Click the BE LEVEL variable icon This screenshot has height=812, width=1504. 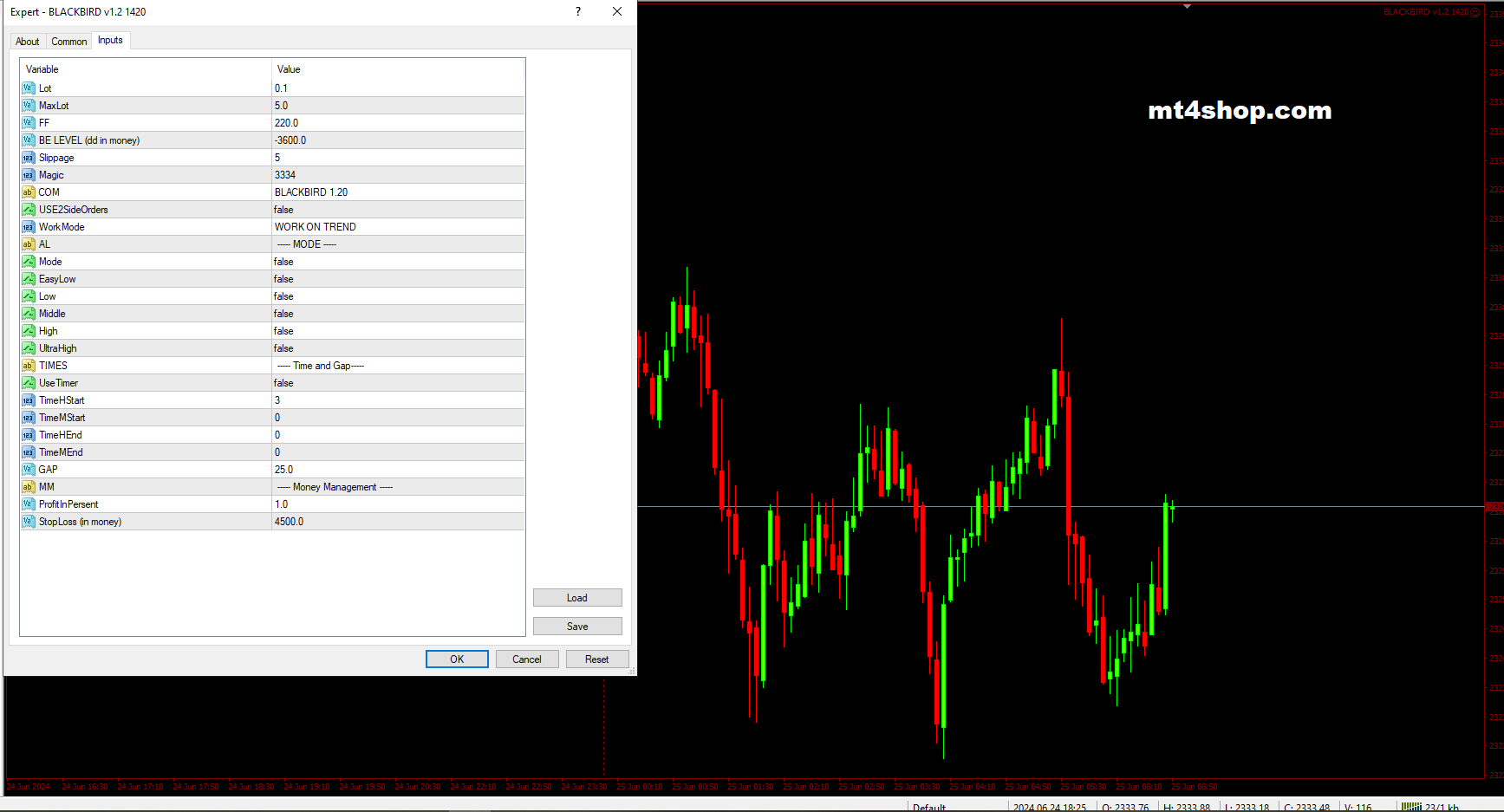click(29, 140)
